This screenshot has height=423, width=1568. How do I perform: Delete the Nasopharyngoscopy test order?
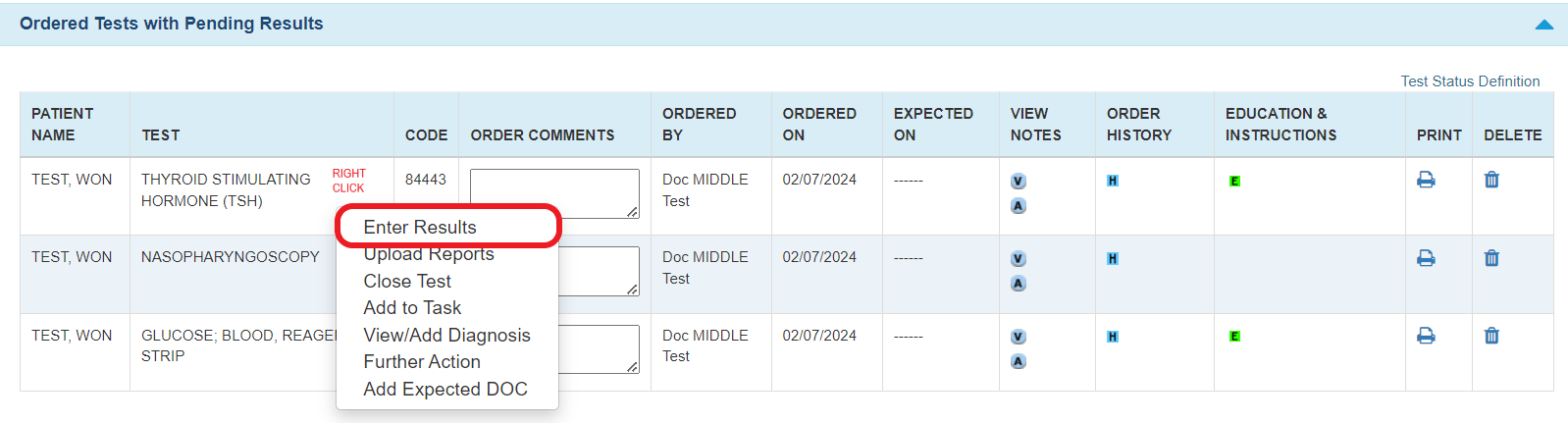pos(1491,258)
